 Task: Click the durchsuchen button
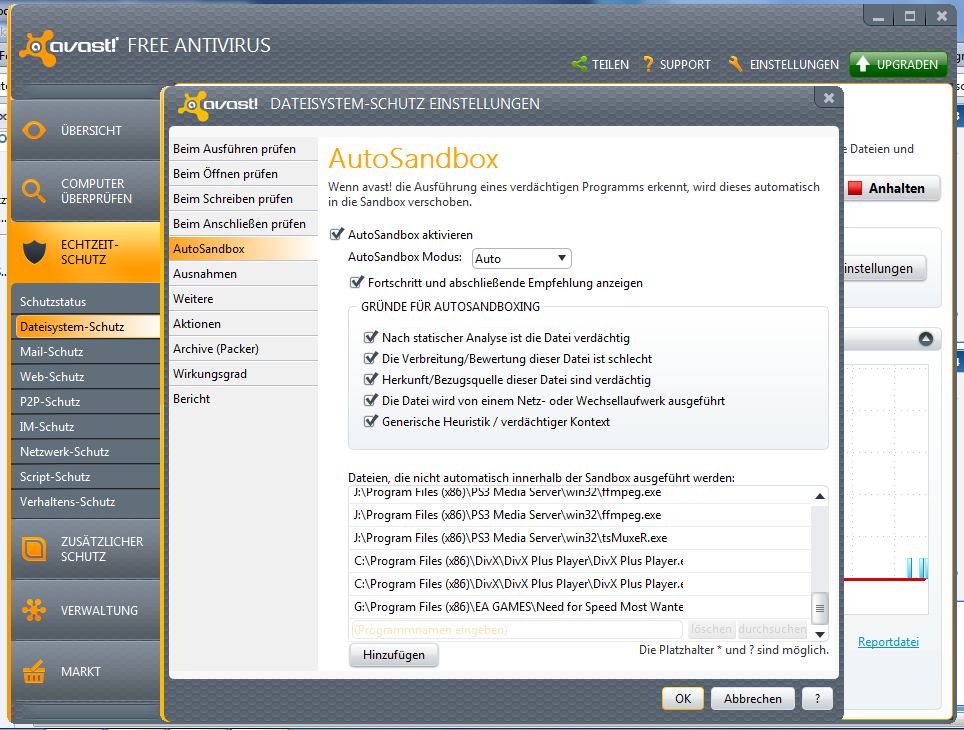(772, 629)
